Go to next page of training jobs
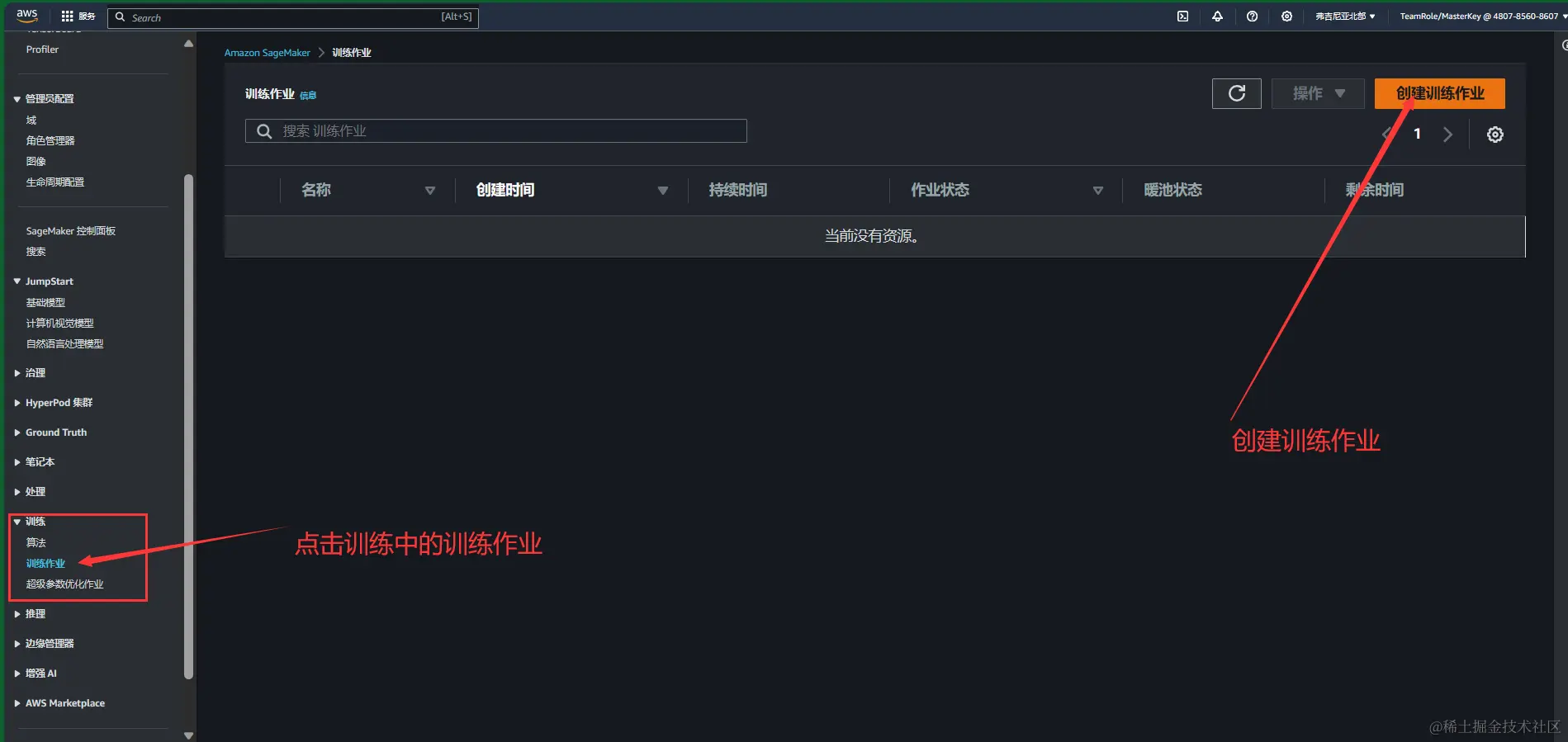1568x742 pixels. (1447, 135)
